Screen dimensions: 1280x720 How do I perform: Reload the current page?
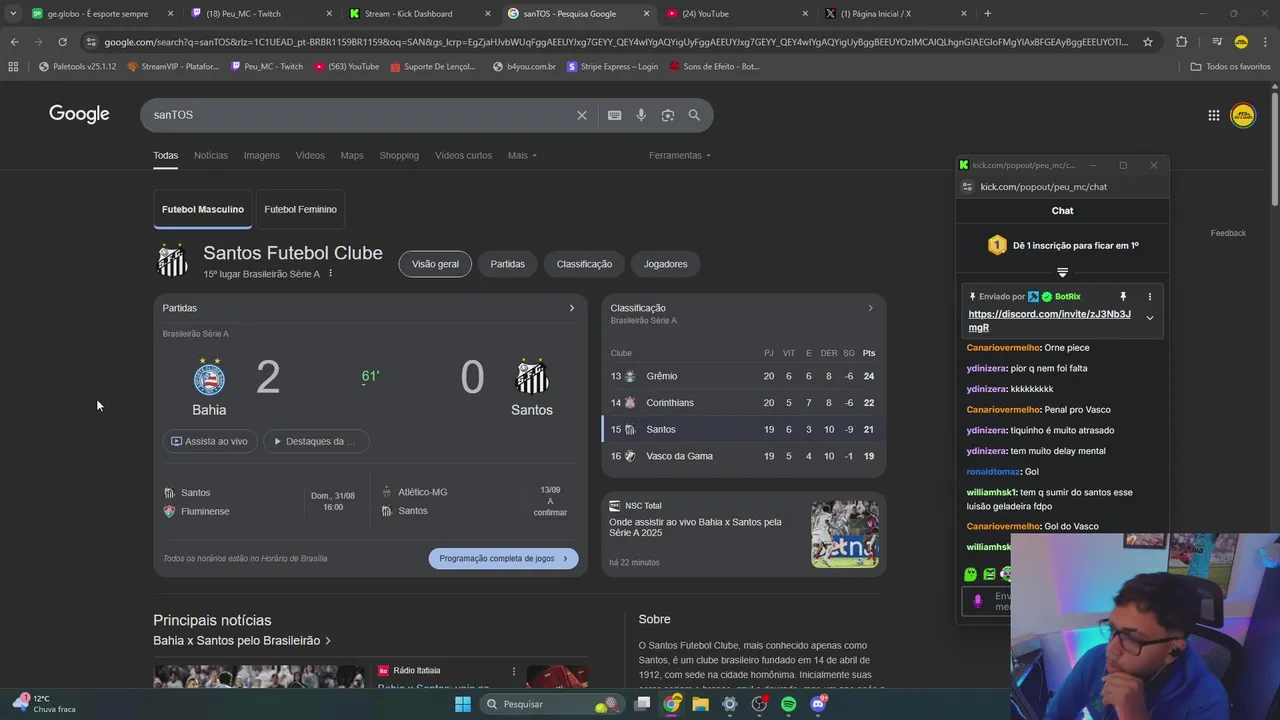tap(62, 42)
